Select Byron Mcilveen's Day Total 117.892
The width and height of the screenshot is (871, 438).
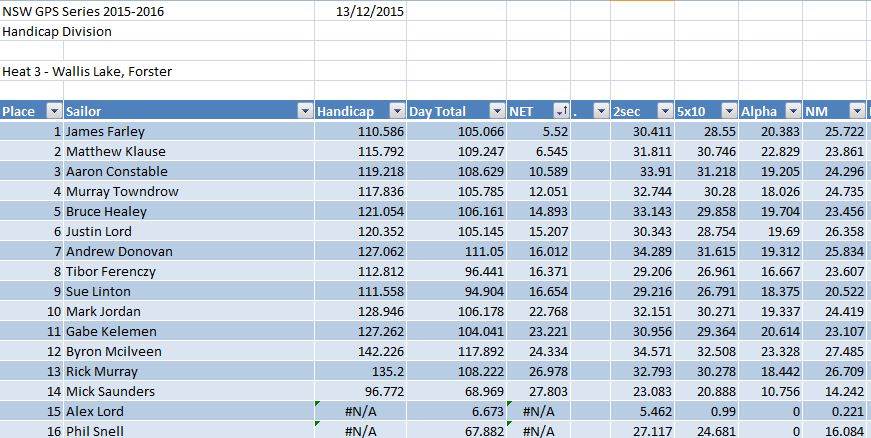pyautogui.click(x=456, y=351)
